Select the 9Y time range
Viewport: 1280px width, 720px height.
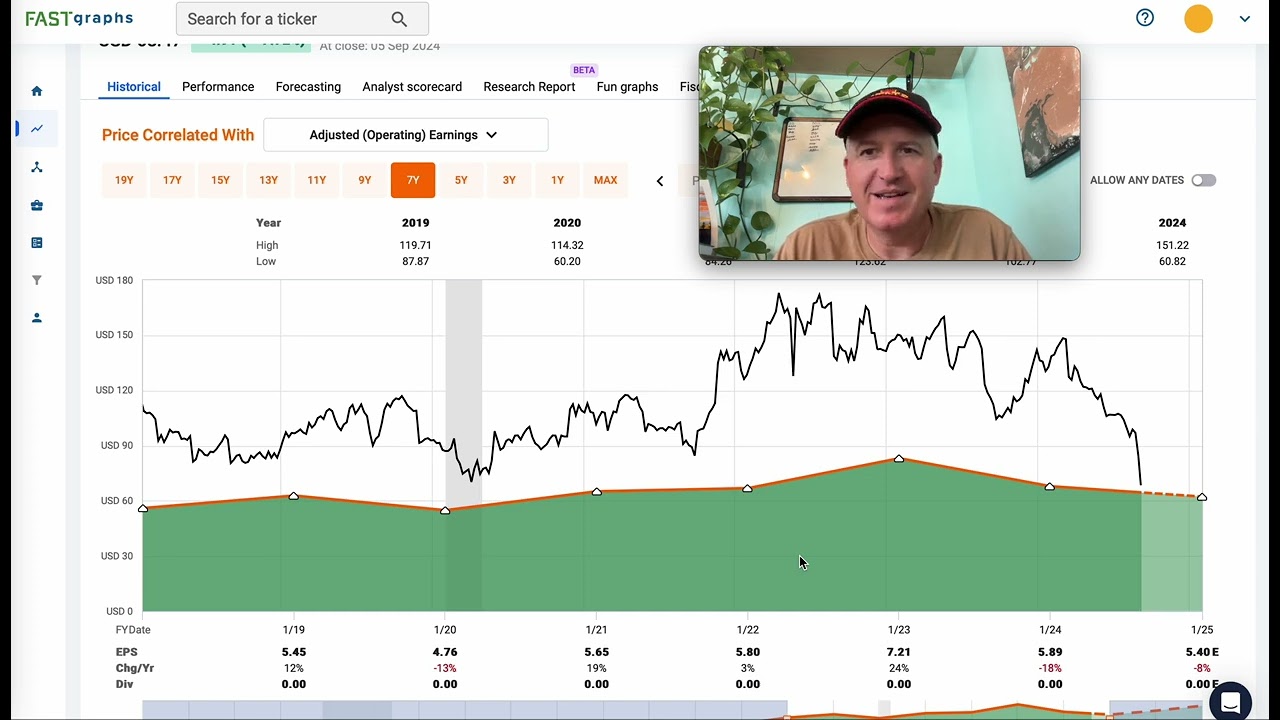[364, 180]
